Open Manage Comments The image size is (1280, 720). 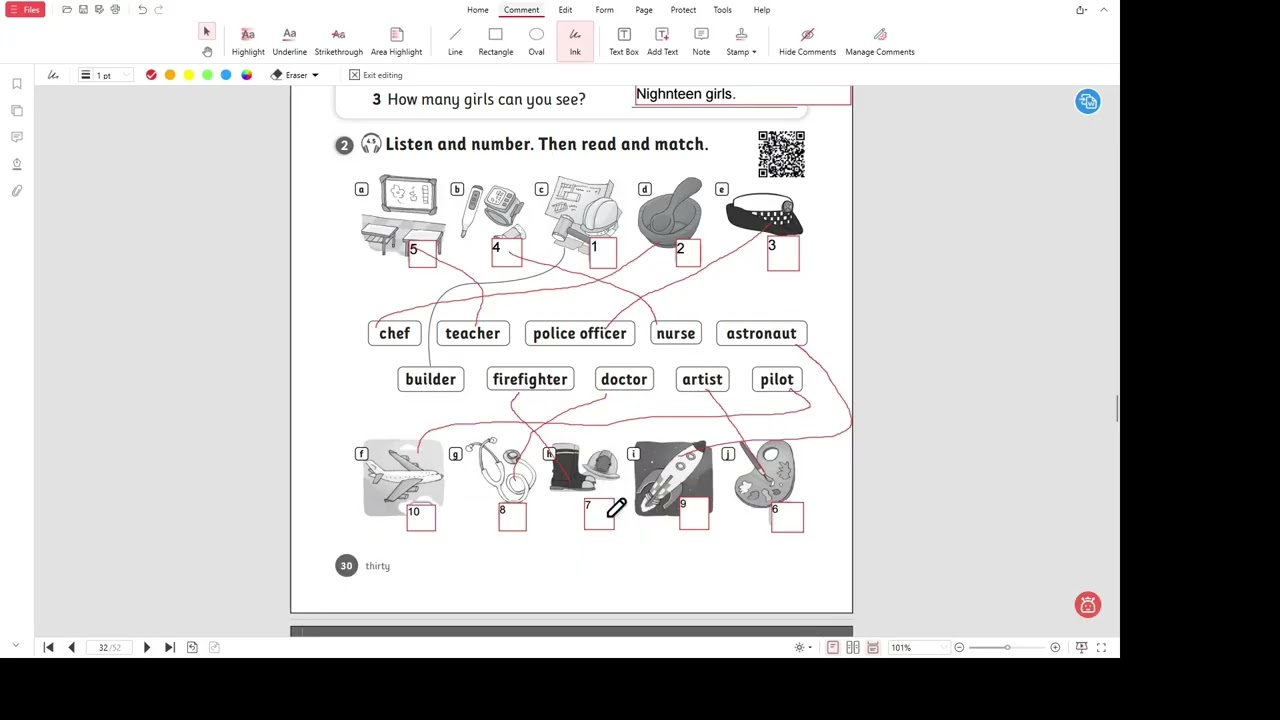tap(880, 42)
